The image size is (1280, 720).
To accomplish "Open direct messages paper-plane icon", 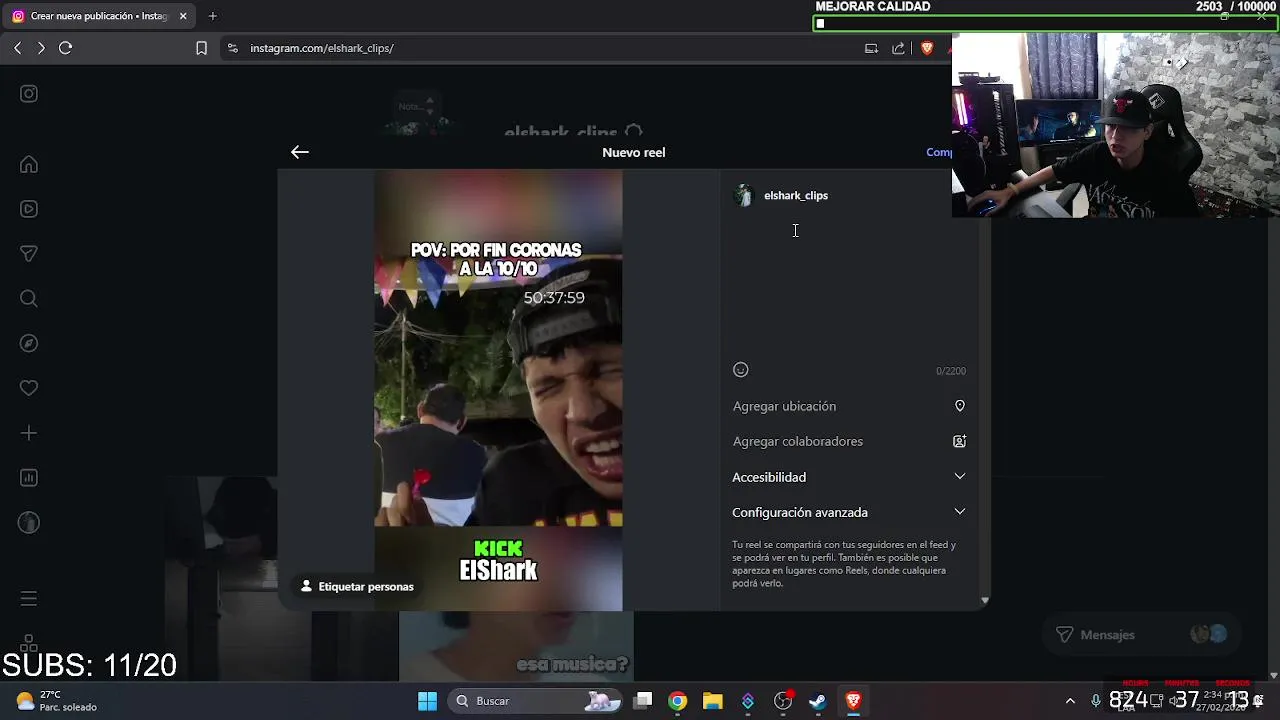I will coord(29,254).
